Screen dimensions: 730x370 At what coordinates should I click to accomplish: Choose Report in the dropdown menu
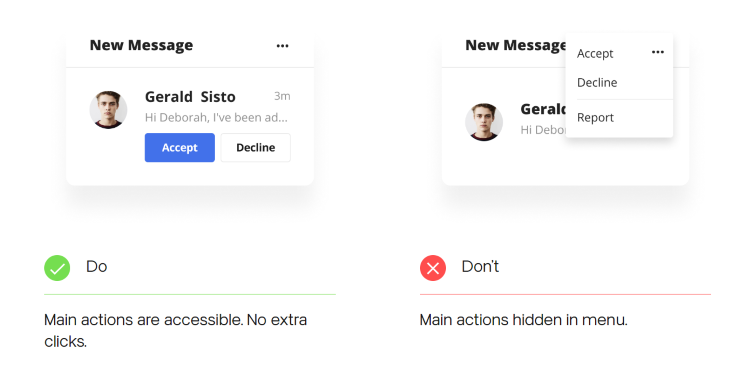point(595,118)
